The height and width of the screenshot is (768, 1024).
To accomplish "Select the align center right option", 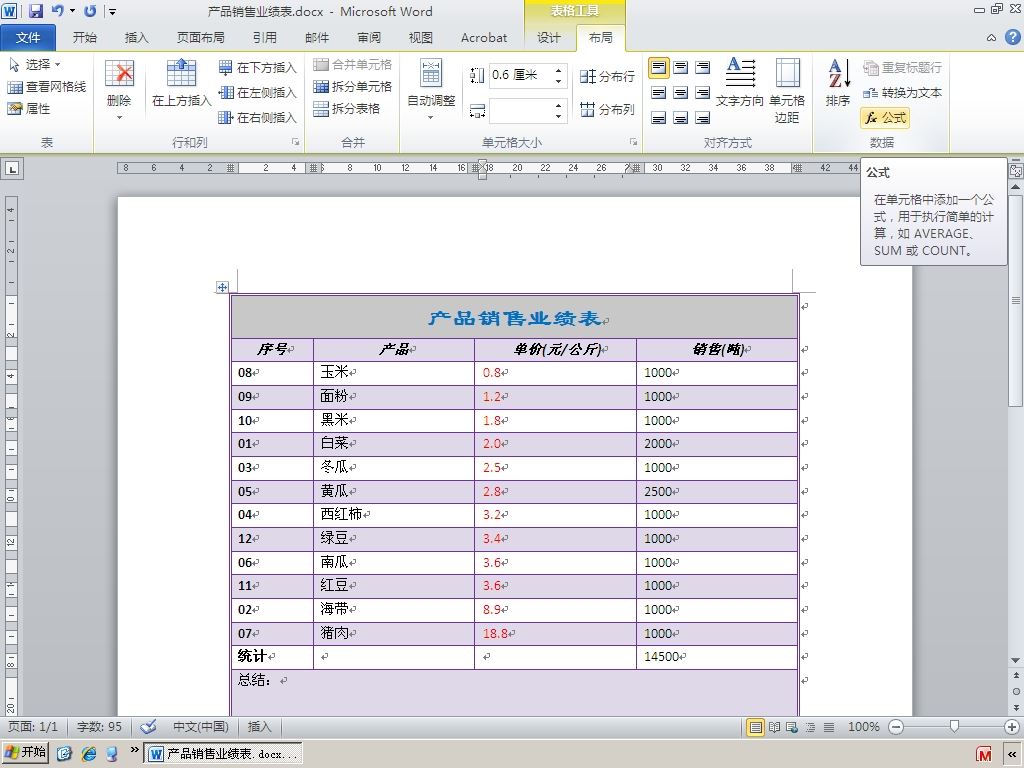I will [703, 93].
